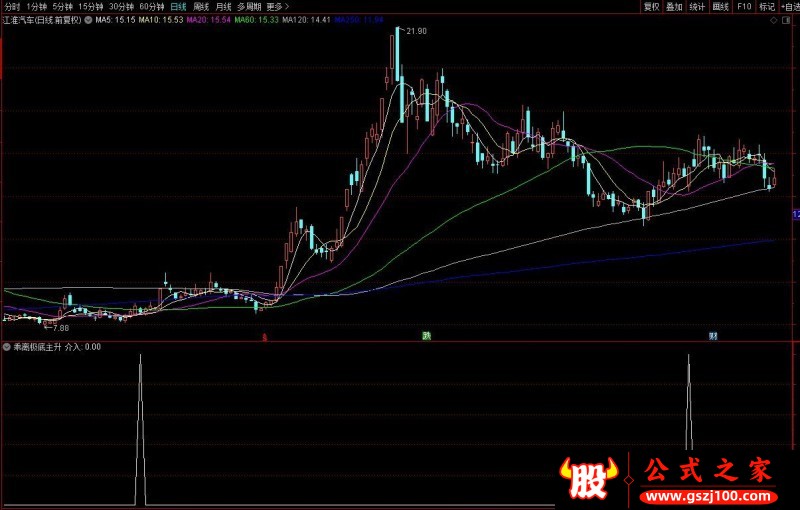800x510 pixels.
Task: Switch to 周线 weekly chart
Action: tap(201, 6)
